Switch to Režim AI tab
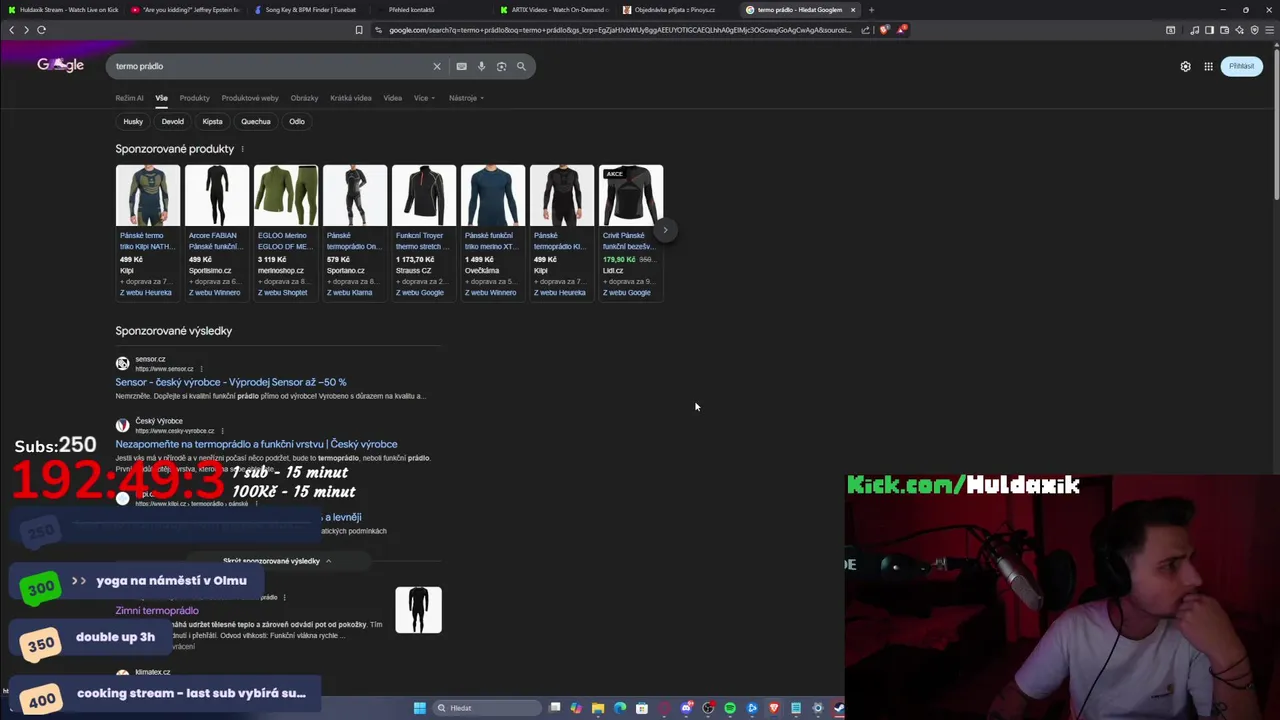Screen dimensions: 1280x720 (129, 98)
